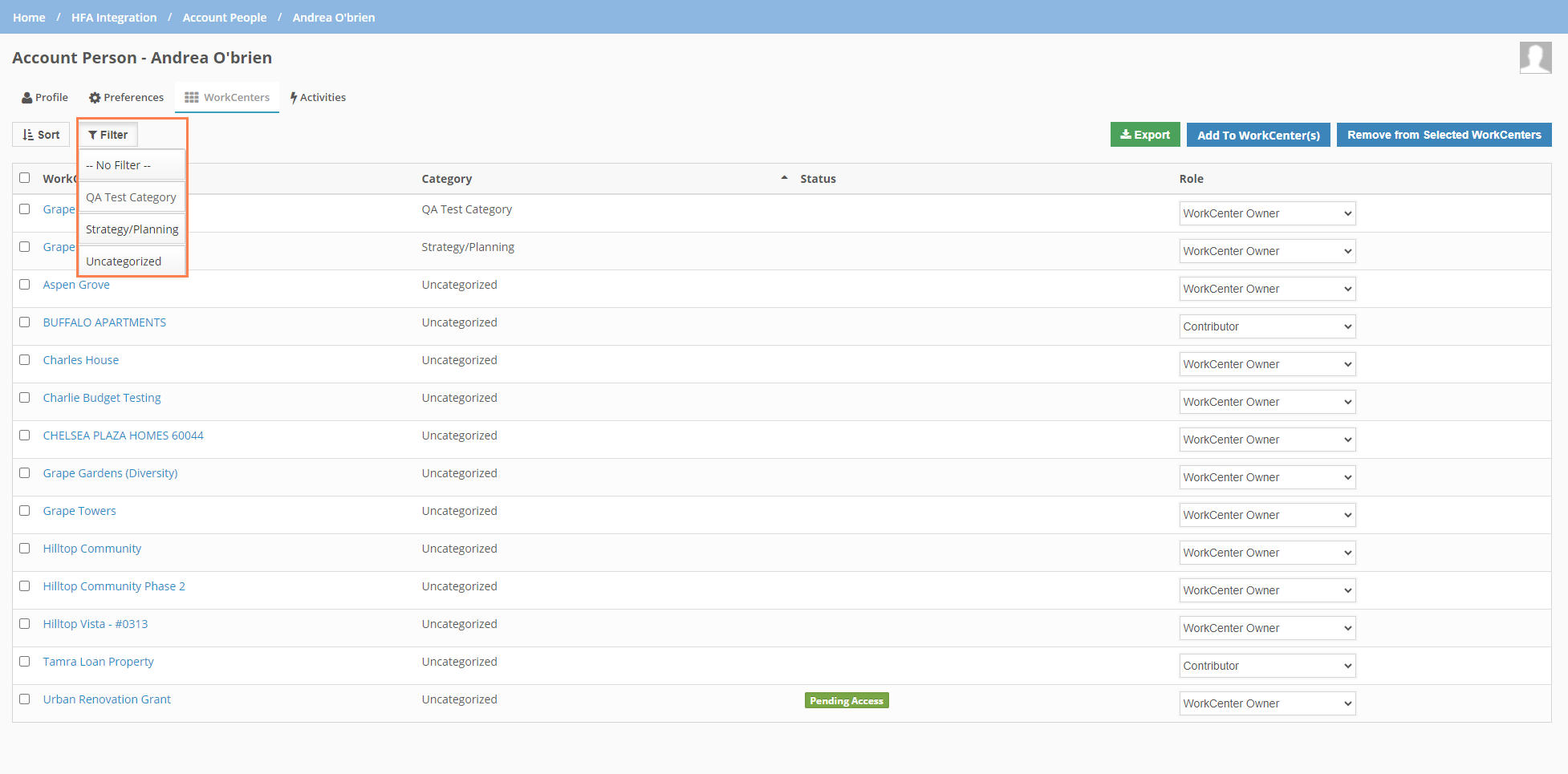This screenshot has height=774, width=1568.
Task: Check the BUFFALO APARTMENTS checkbox
Action: (25, 322)
